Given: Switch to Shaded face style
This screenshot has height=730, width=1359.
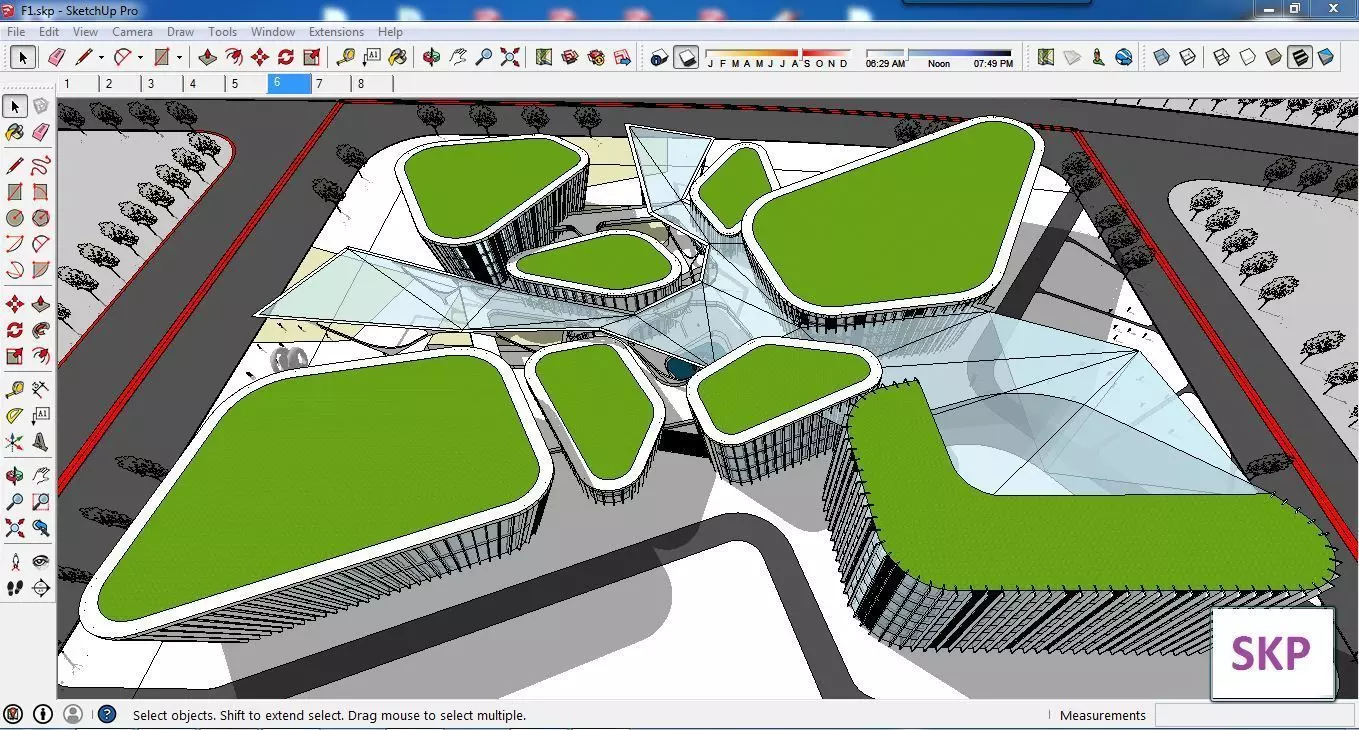Looking at the screenshot, I should (1273, 57).
